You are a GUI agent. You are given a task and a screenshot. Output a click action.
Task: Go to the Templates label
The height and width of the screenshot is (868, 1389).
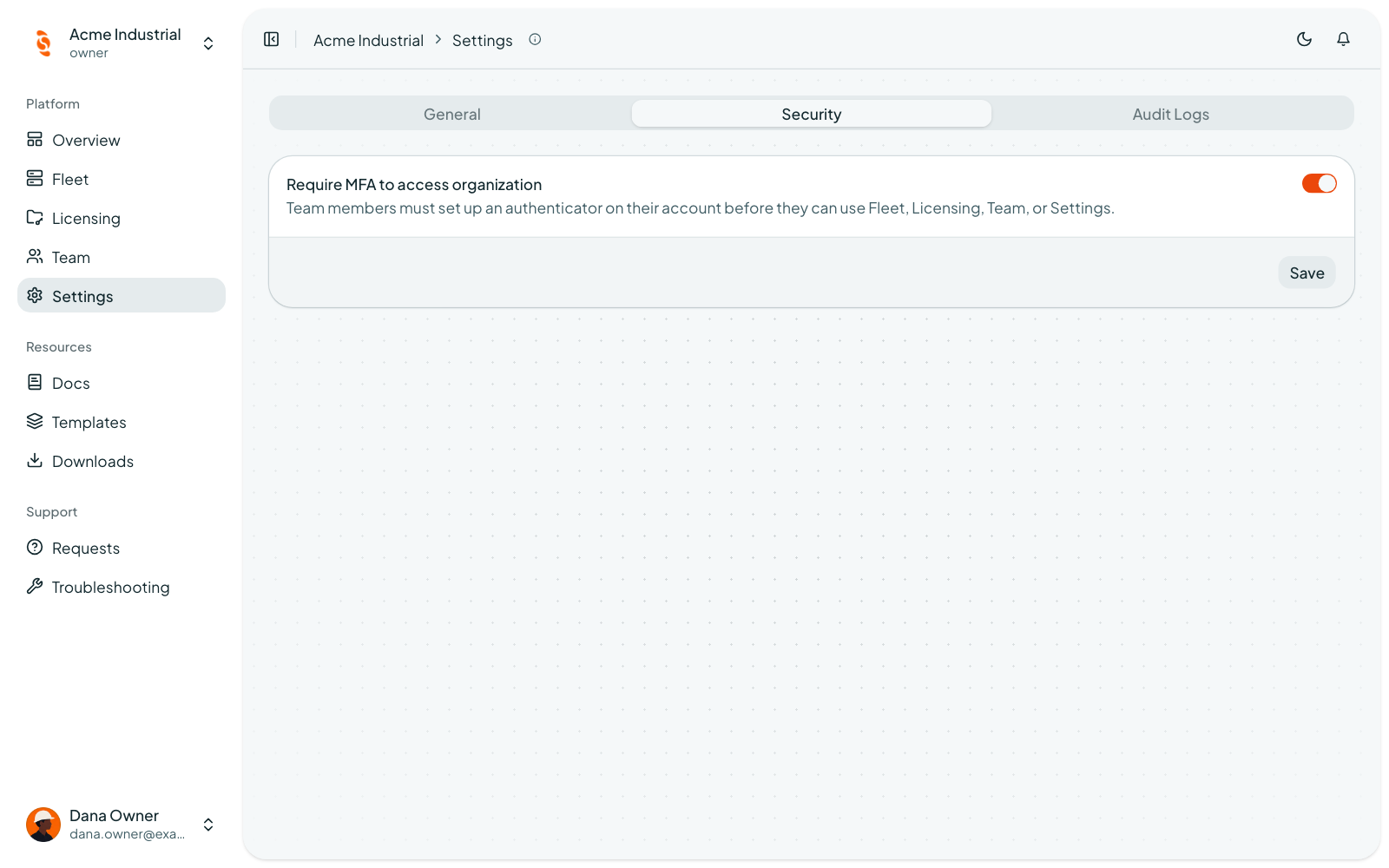click(x=89, y=422)
